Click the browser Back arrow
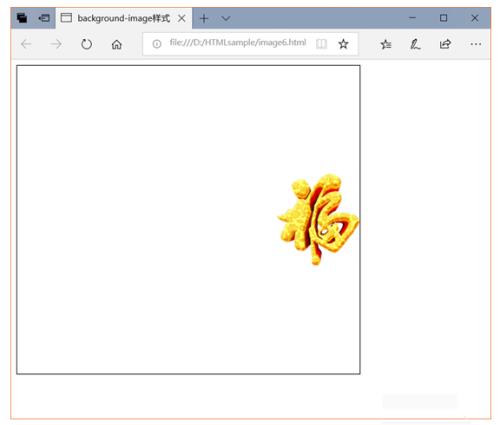 tap(26, 44)
